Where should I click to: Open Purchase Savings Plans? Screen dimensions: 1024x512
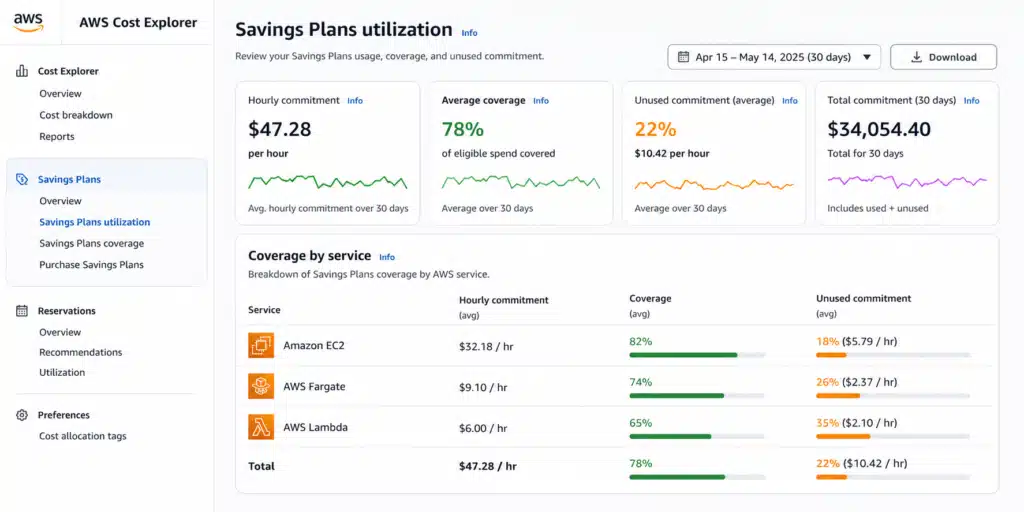pyautogui.click(x=91, y=264)
